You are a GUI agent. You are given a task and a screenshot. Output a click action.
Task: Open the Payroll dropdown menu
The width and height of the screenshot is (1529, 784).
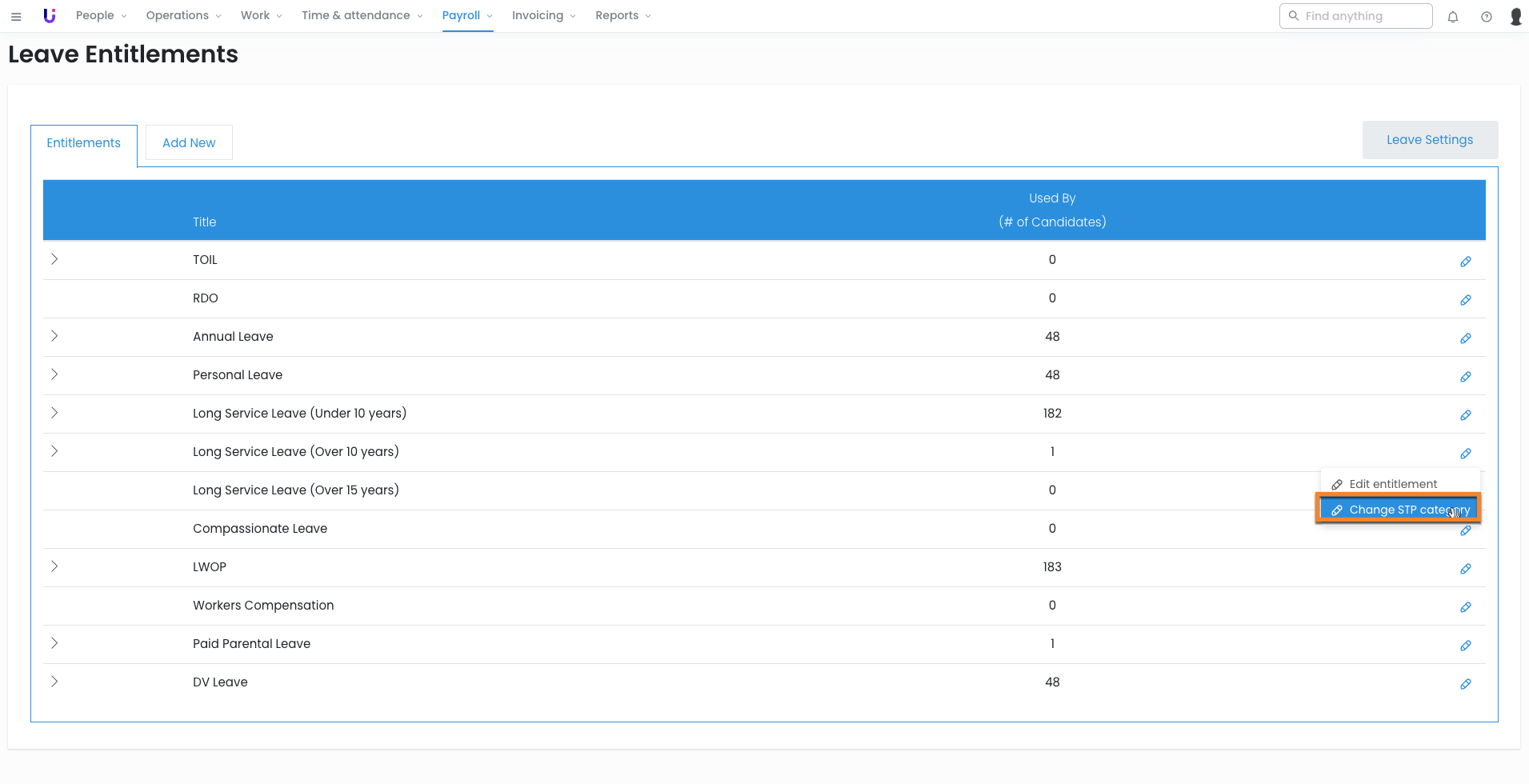[x=467, y=16]
